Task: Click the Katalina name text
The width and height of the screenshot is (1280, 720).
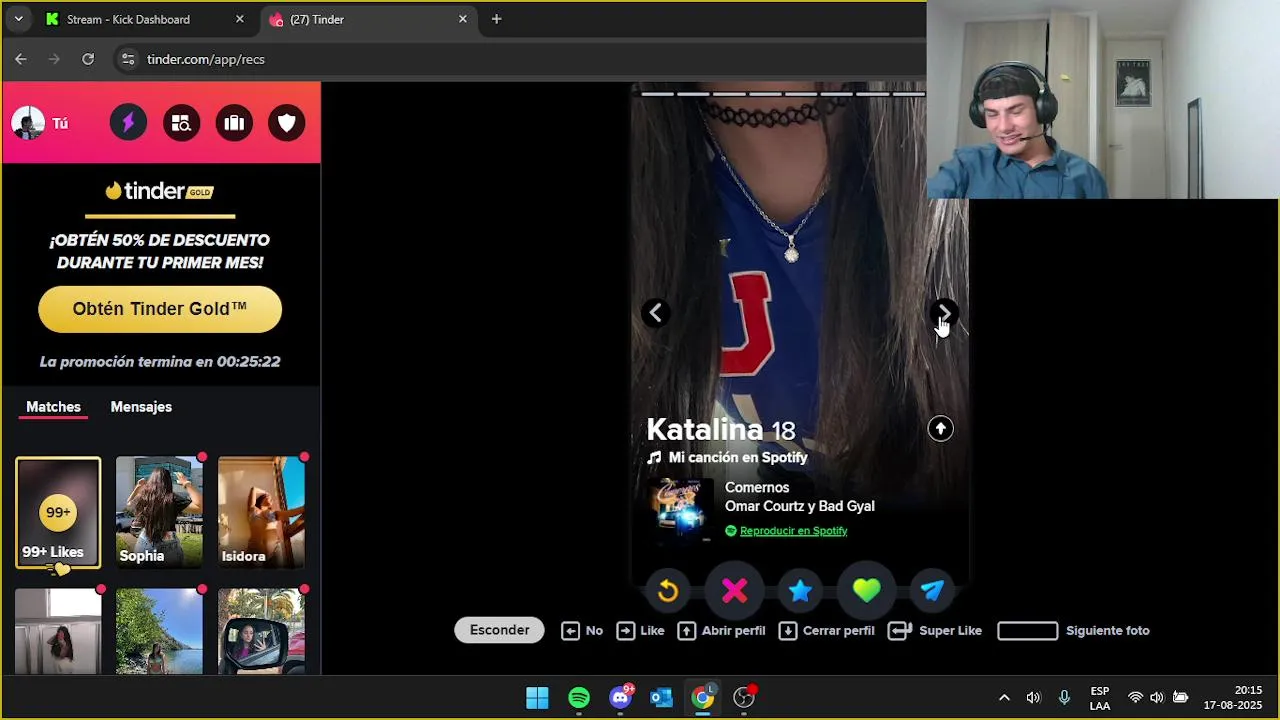Action: point(705,430)
